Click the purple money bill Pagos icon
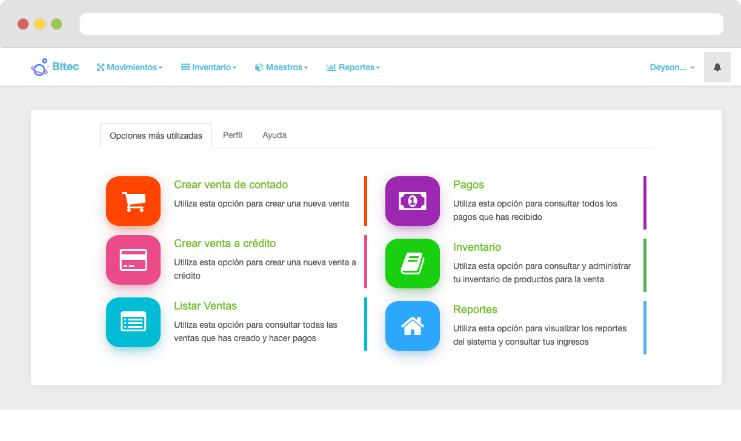 412,201
